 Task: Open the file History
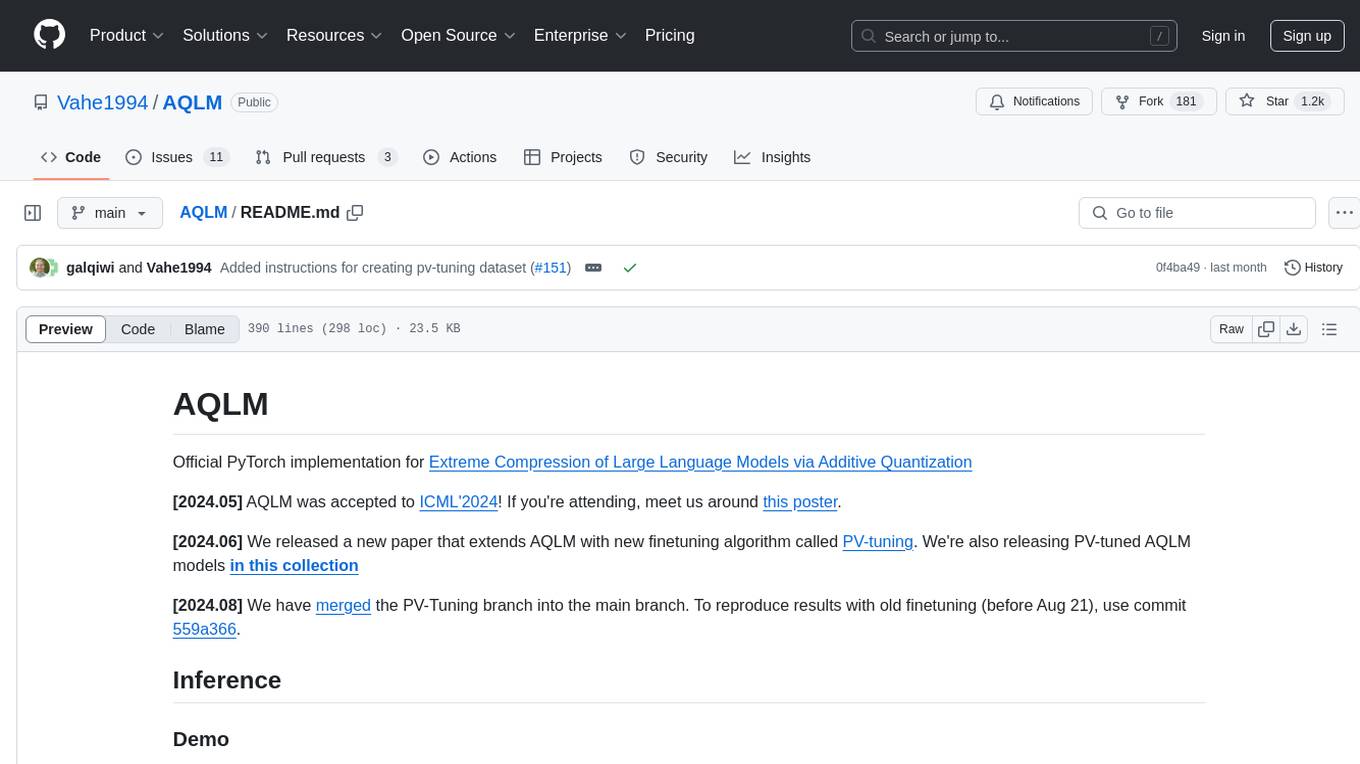1313,267
